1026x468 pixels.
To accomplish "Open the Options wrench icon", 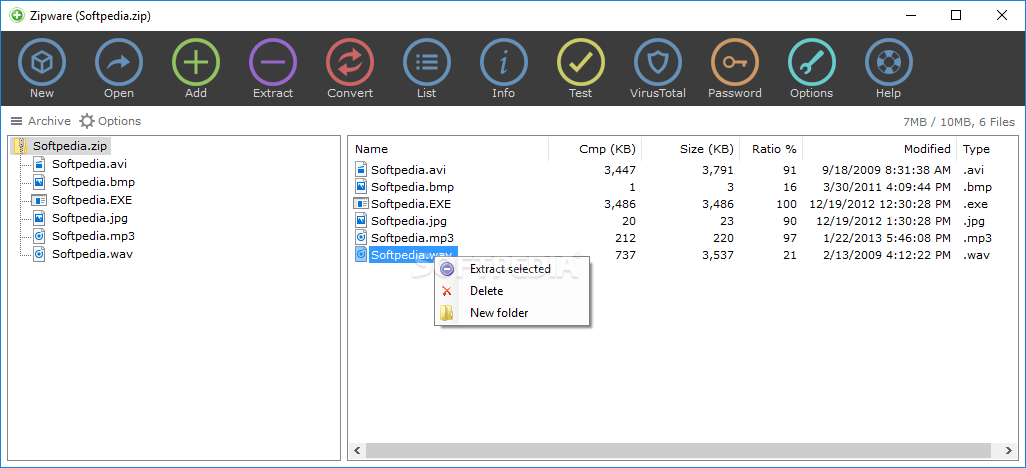I will 811,63.
